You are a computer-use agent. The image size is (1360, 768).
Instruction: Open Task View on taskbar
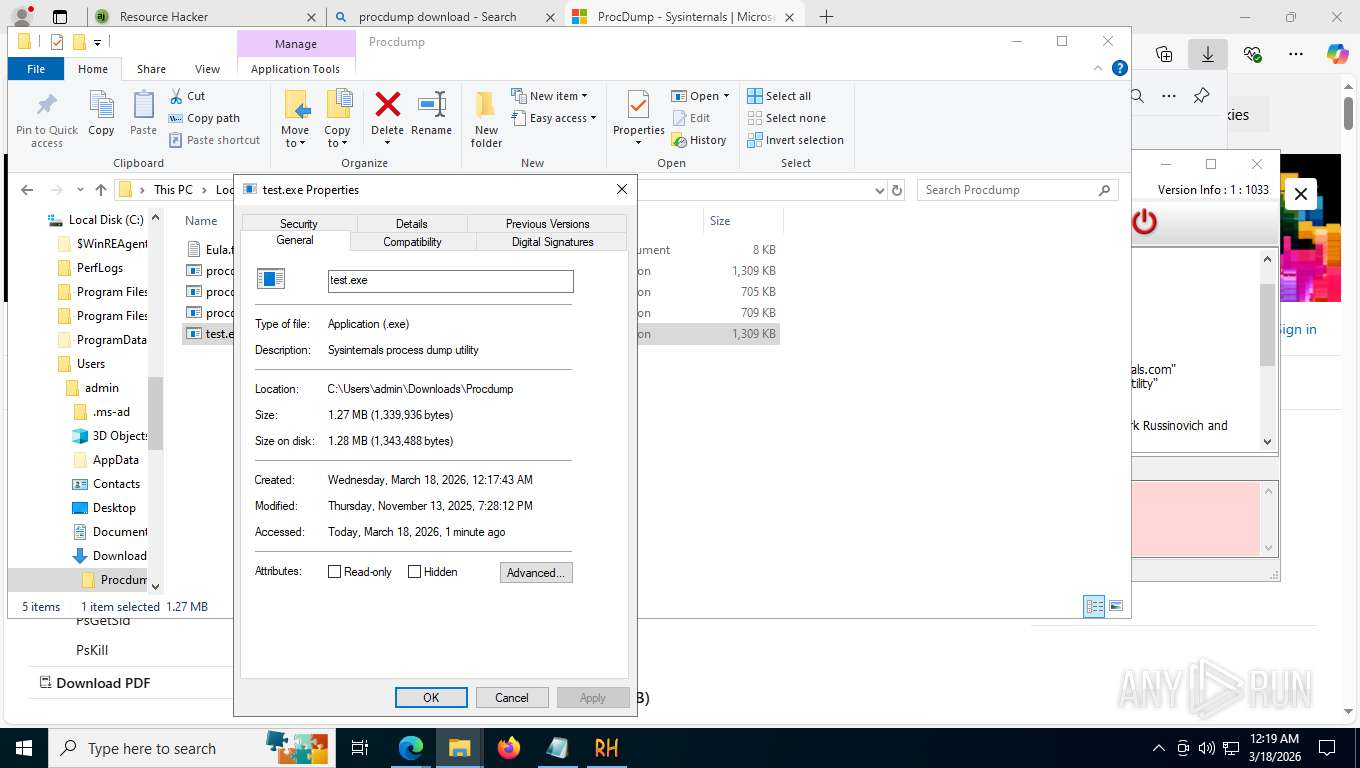361,748
